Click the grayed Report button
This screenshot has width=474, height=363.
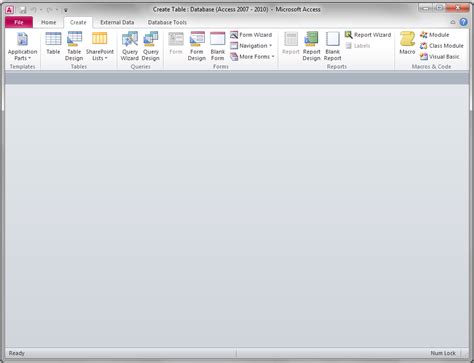click(x=291, y=44)
